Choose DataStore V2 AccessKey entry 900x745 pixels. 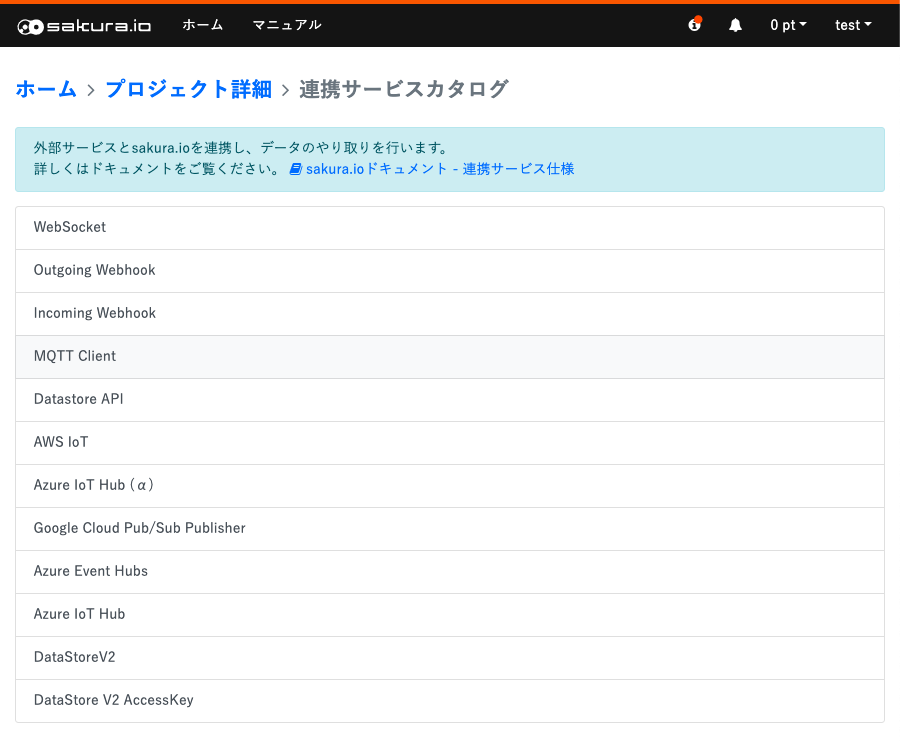pos(450,701)
